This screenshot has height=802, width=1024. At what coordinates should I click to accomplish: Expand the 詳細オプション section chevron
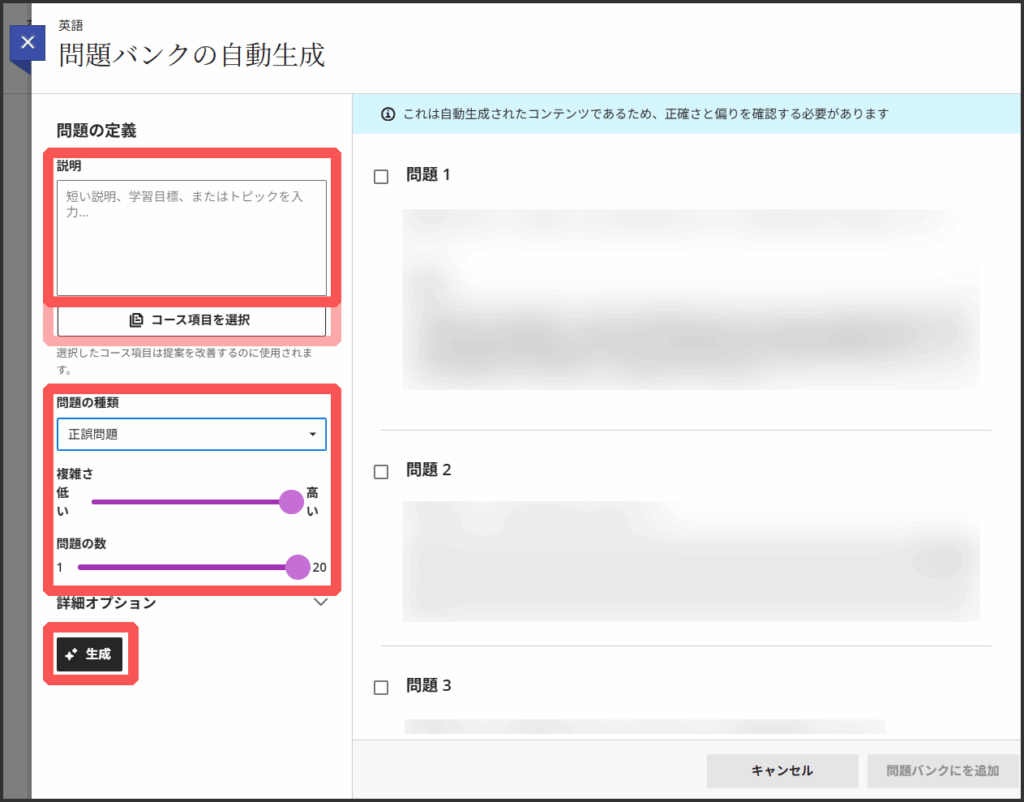(x=321, y=602)
